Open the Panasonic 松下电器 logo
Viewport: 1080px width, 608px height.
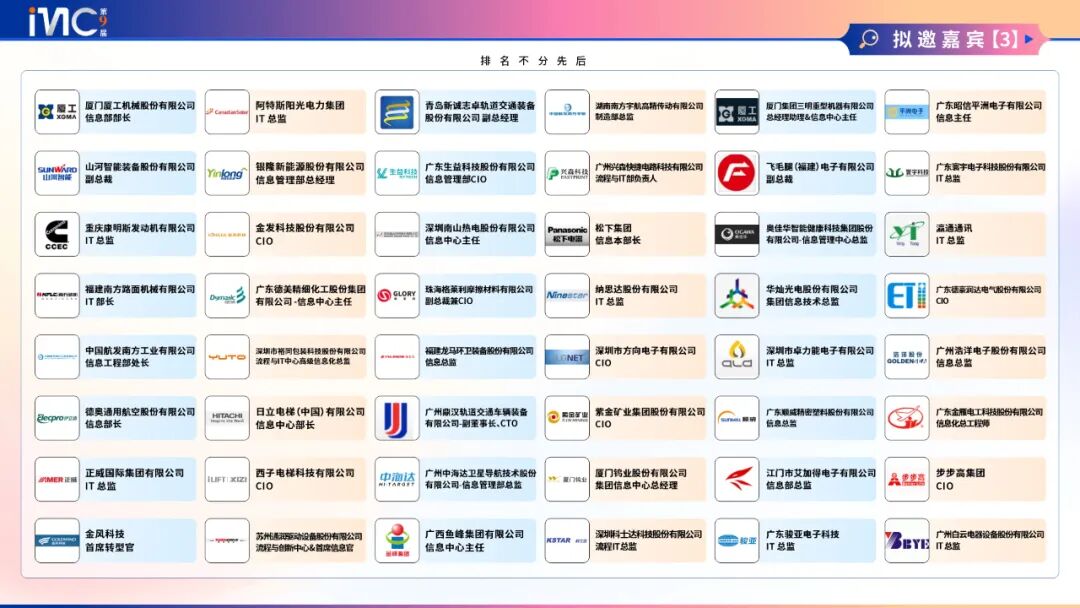[567, 234]
